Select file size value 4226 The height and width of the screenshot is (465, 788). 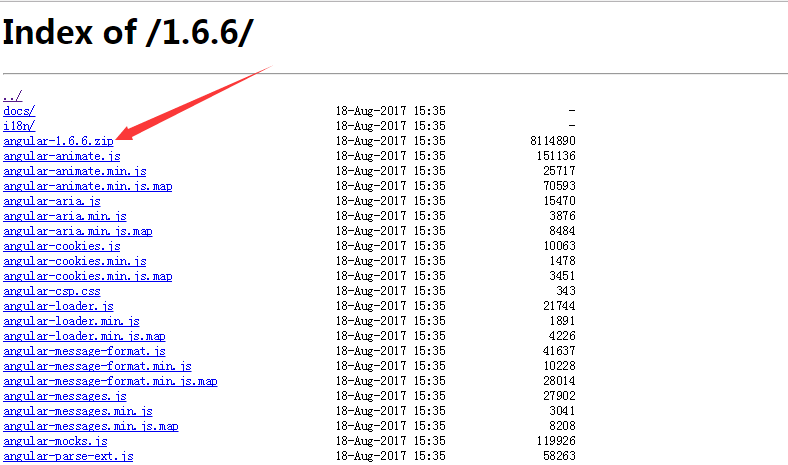click(562, 336)
